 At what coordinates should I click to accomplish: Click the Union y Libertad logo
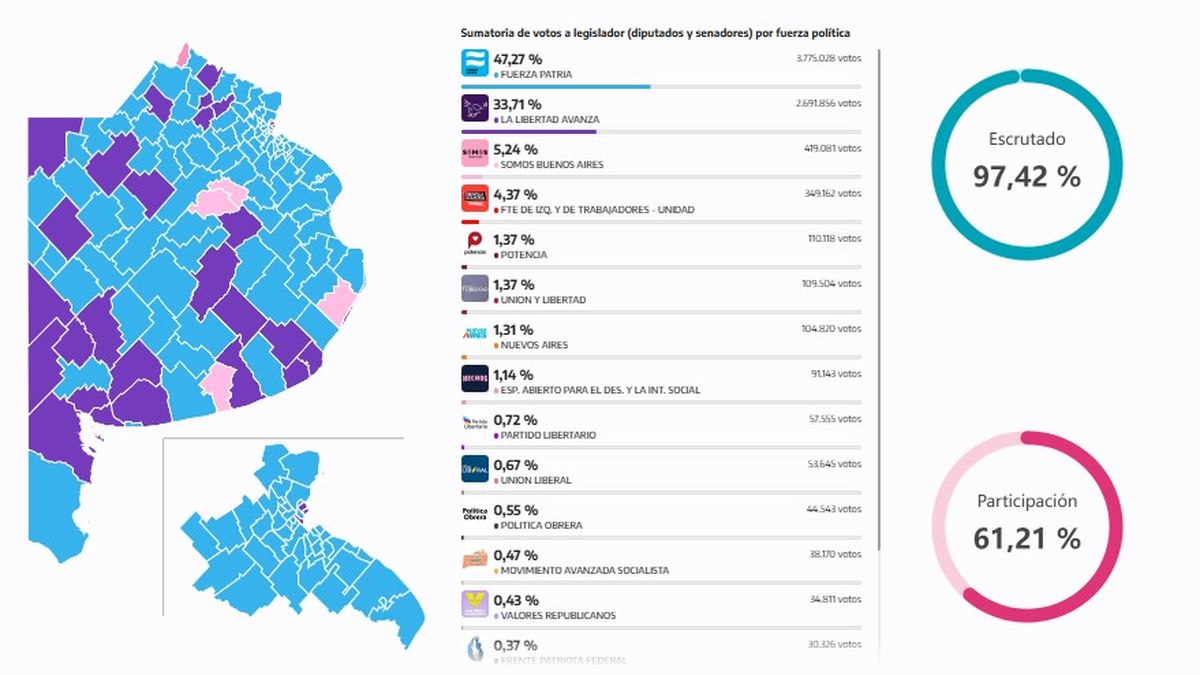pyautogui.click(x=475, y=289)
